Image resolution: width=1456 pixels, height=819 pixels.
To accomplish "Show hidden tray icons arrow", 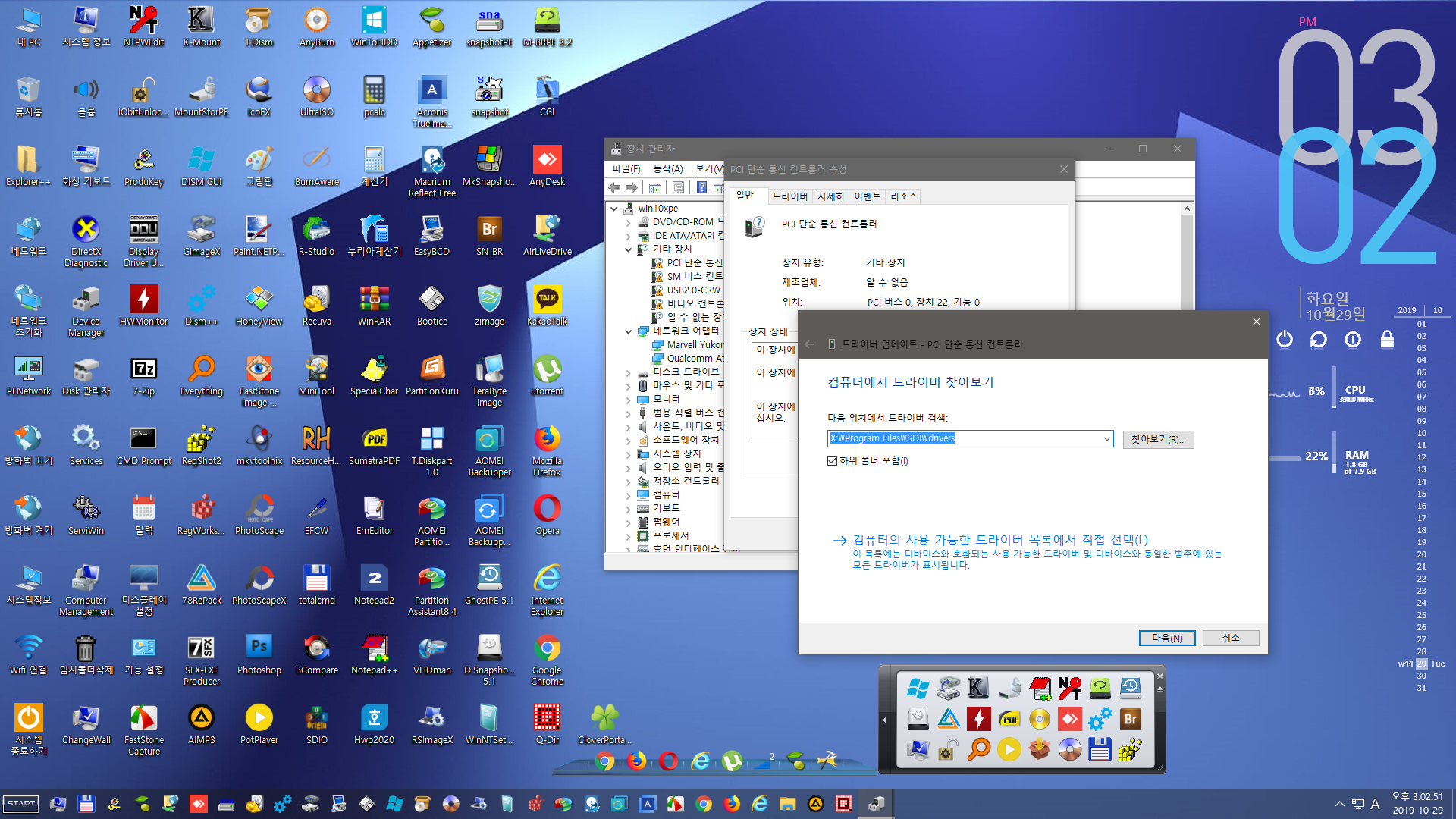I will point(1339,804).
